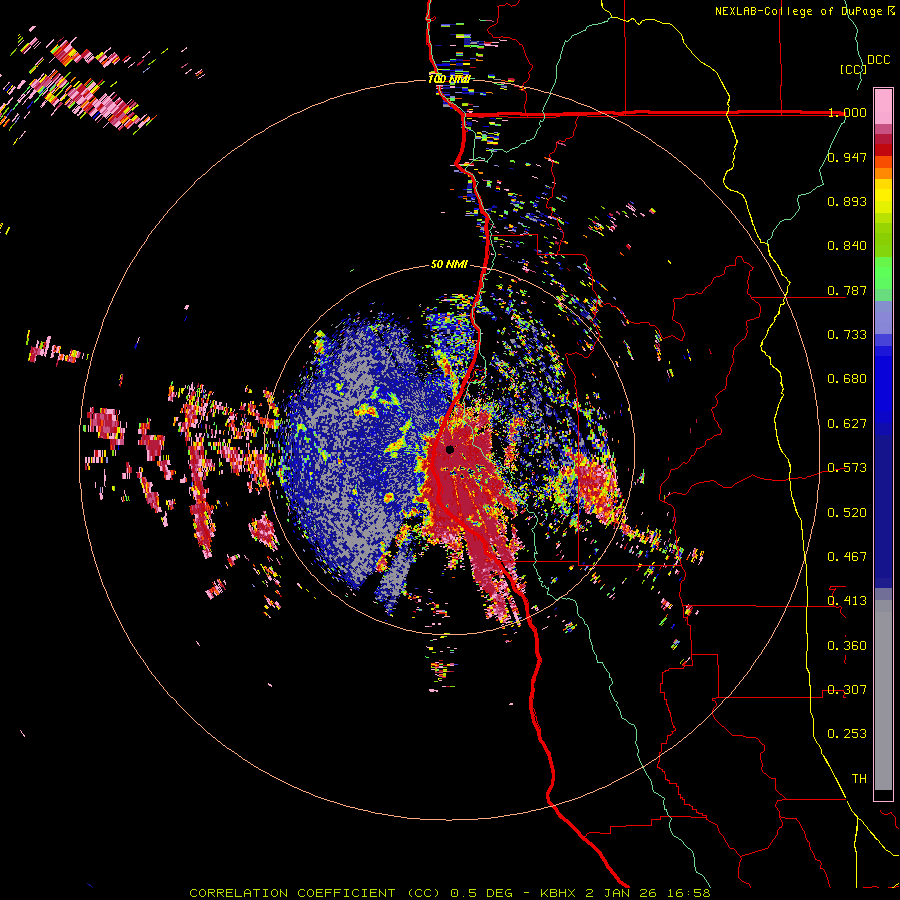Click the 0.893 color scale value

[847, 201]
